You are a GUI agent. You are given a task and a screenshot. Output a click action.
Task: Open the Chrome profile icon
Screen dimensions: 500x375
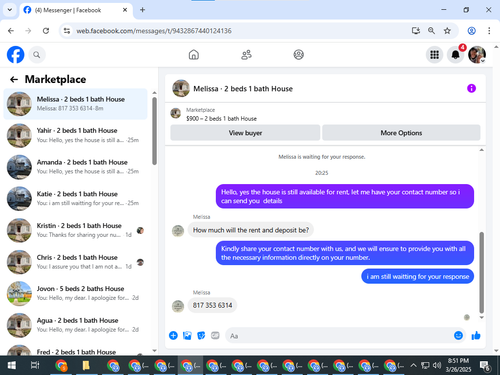471,31
